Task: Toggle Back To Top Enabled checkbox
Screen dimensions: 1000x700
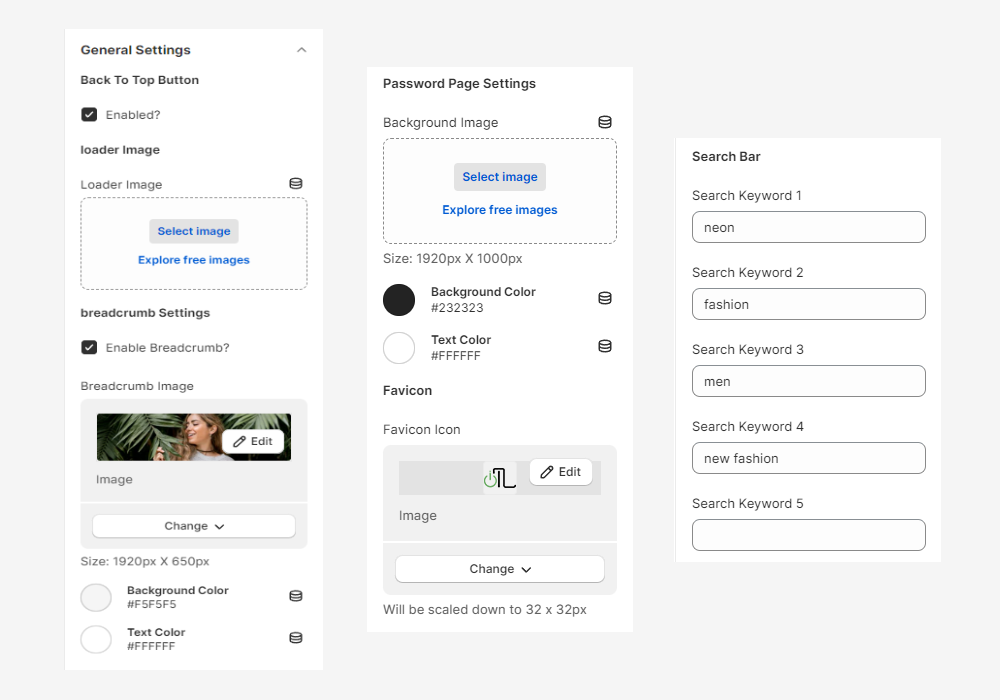Action: pyautogui.click(x=89, y=115)
